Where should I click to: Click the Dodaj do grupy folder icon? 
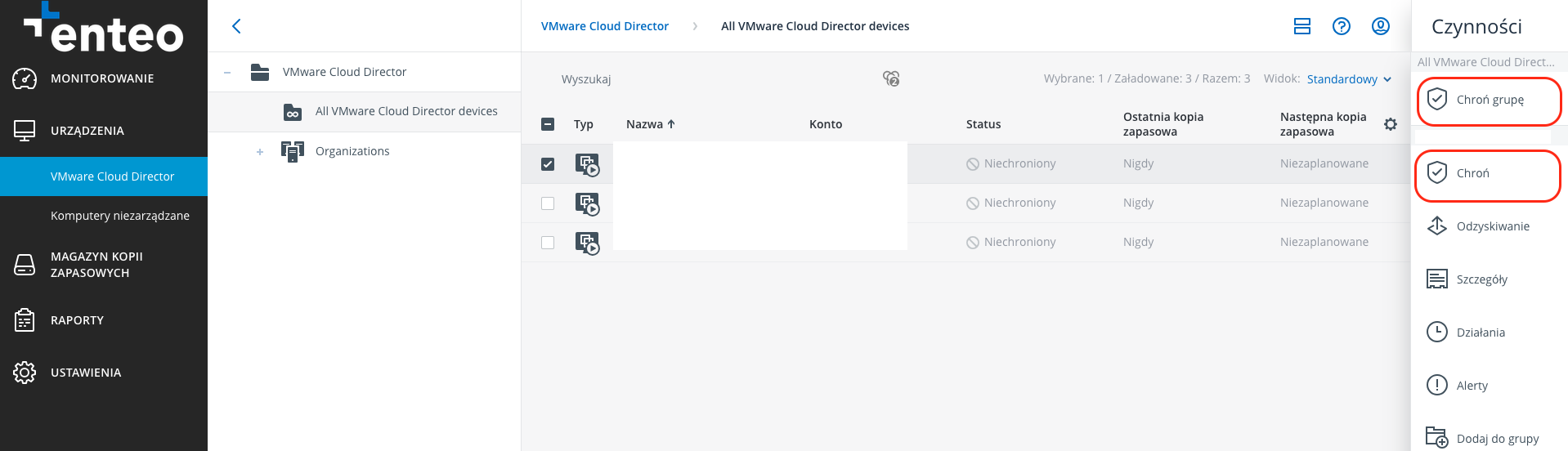click(1437, 437)
